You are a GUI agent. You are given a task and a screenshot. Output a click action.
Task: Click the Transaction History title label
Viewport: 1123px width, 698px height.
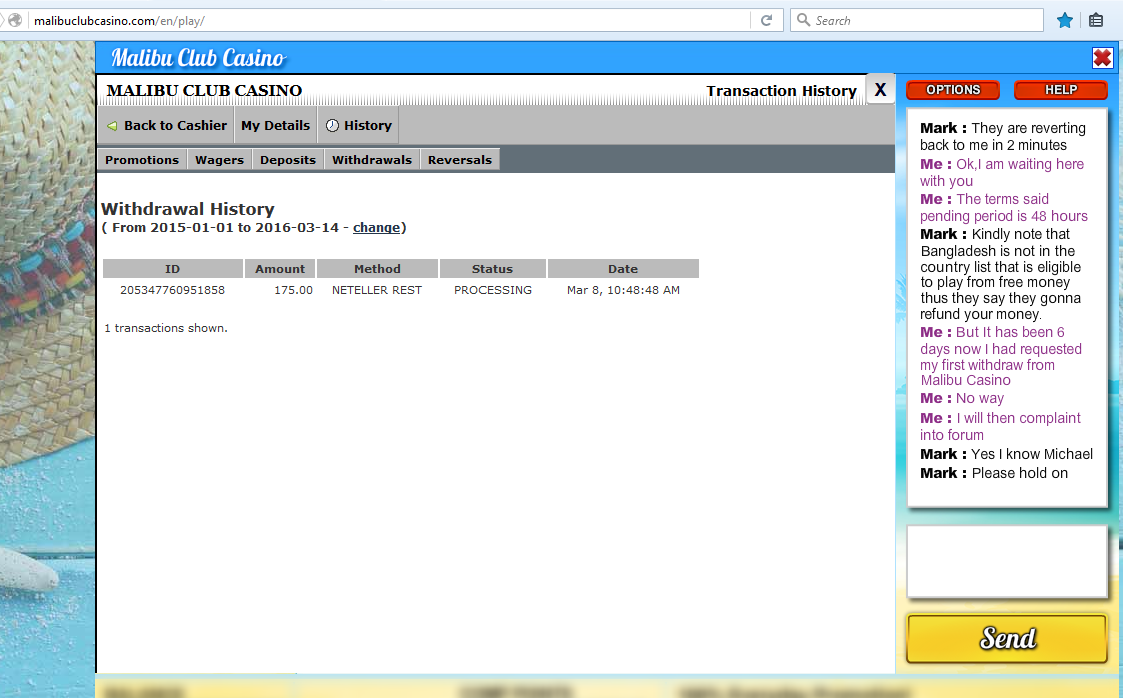coord(781,91)
